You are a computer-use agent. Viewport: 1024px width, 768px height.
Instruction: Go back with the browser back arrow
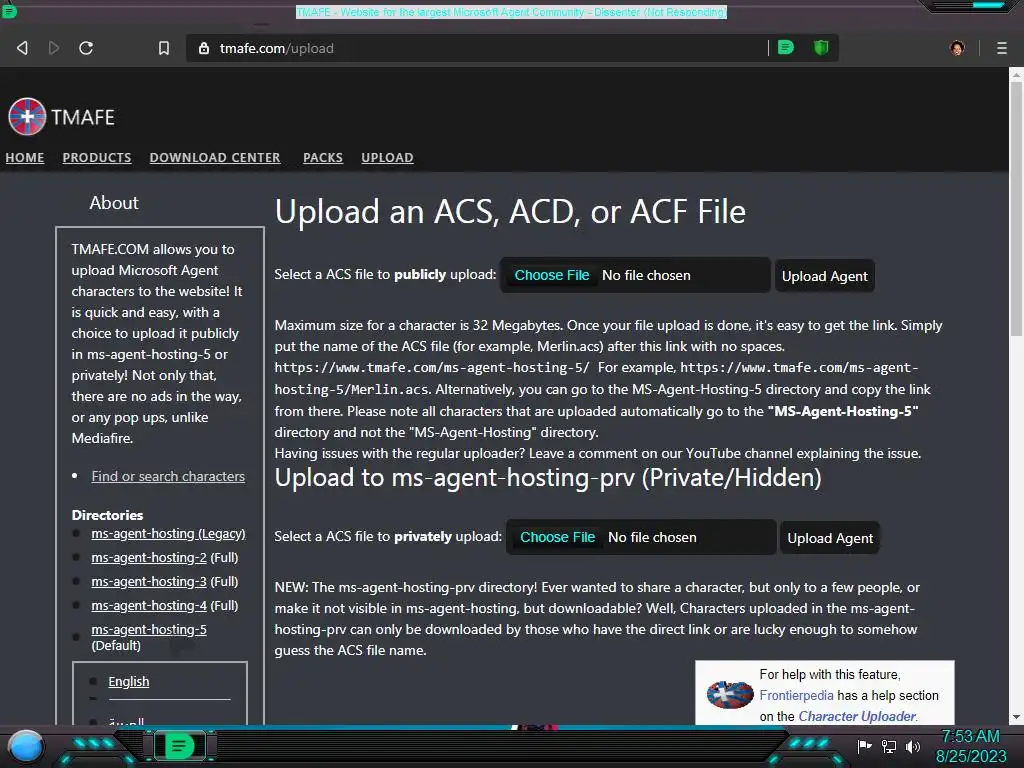tap(22, 48)
